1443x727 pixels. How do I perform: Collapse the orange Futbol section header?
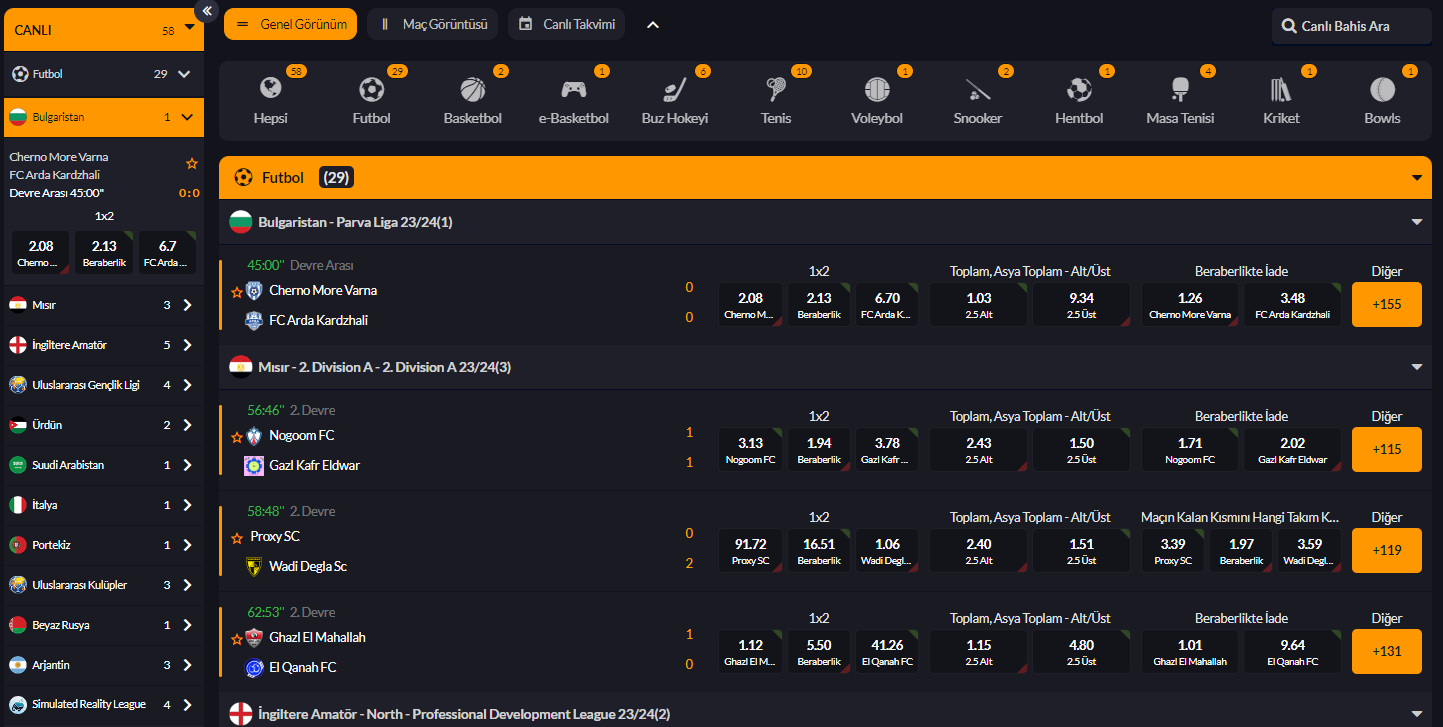(x=1416, y=178)
